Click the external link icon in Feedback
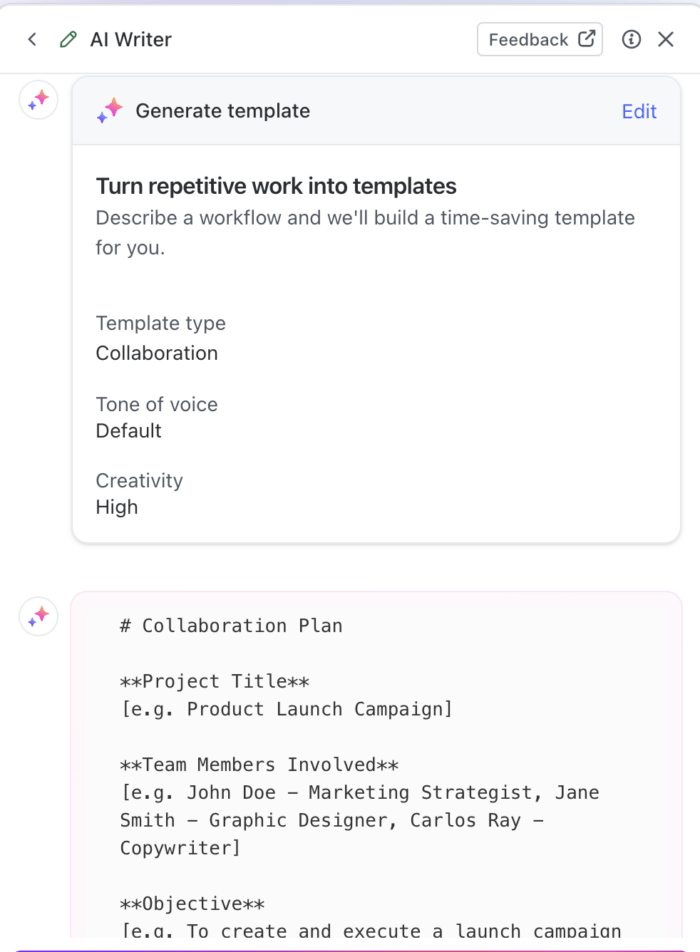 pos(587,39)
